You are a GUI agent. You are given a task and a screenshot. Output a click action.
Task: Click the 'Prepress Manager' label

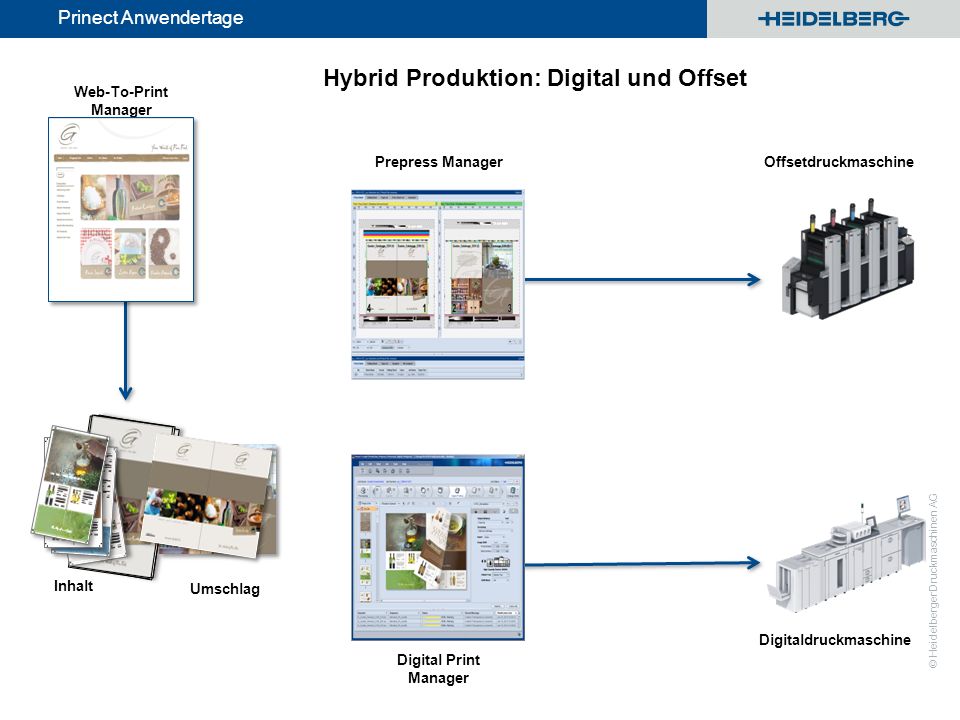coord(439,162)
